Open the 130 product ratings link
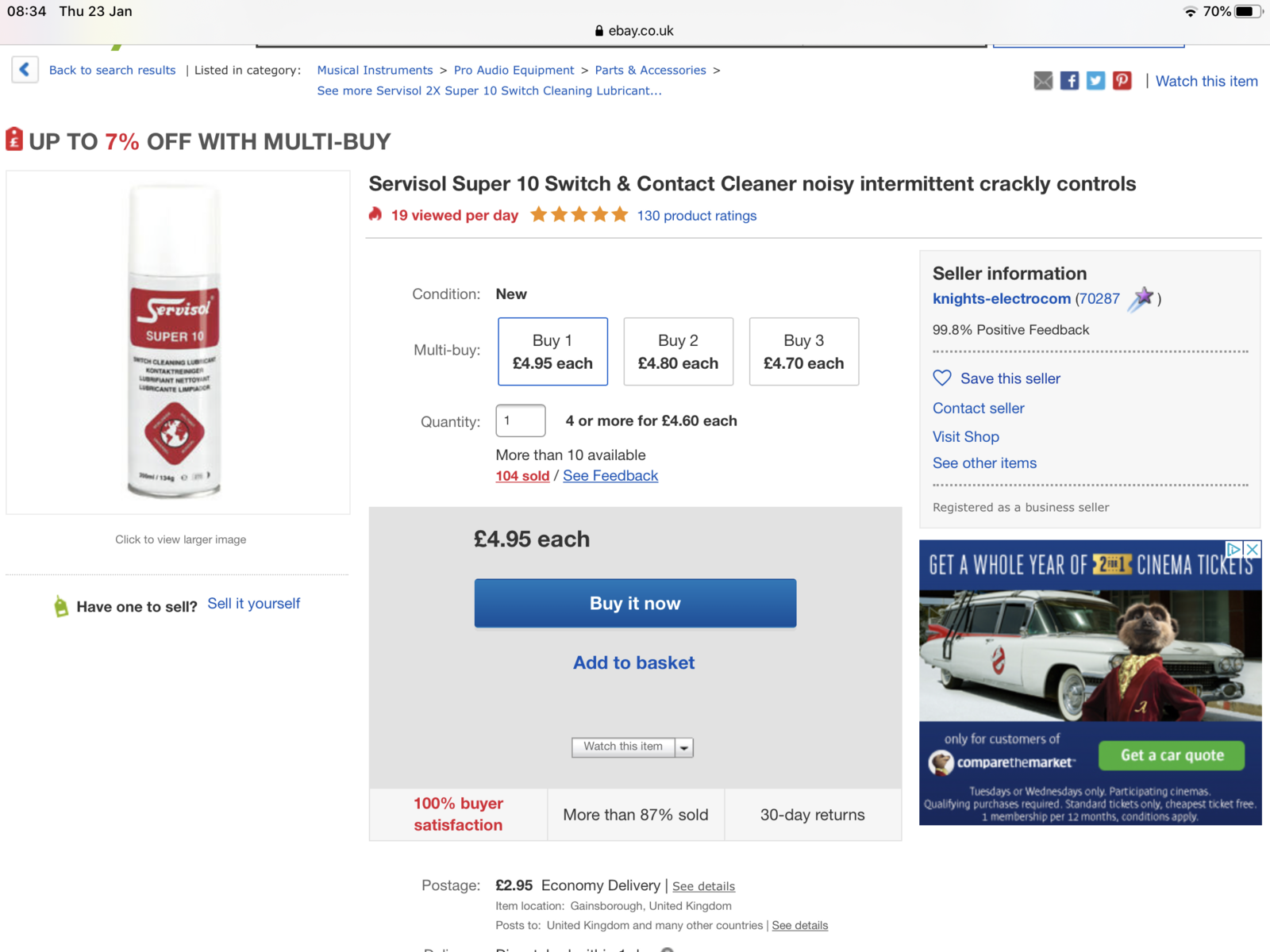This screenshot has width=1270, height=952. coord(696,216)
